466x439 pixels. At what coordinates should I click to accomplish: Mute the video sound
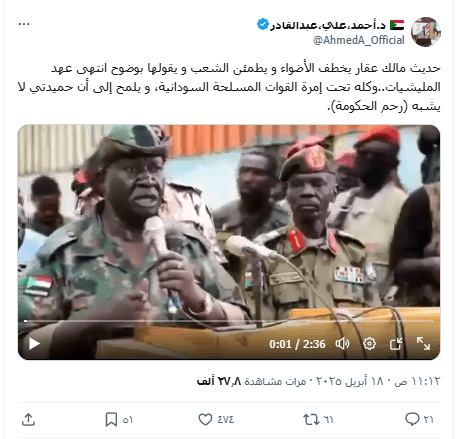(x=342, y=343)
